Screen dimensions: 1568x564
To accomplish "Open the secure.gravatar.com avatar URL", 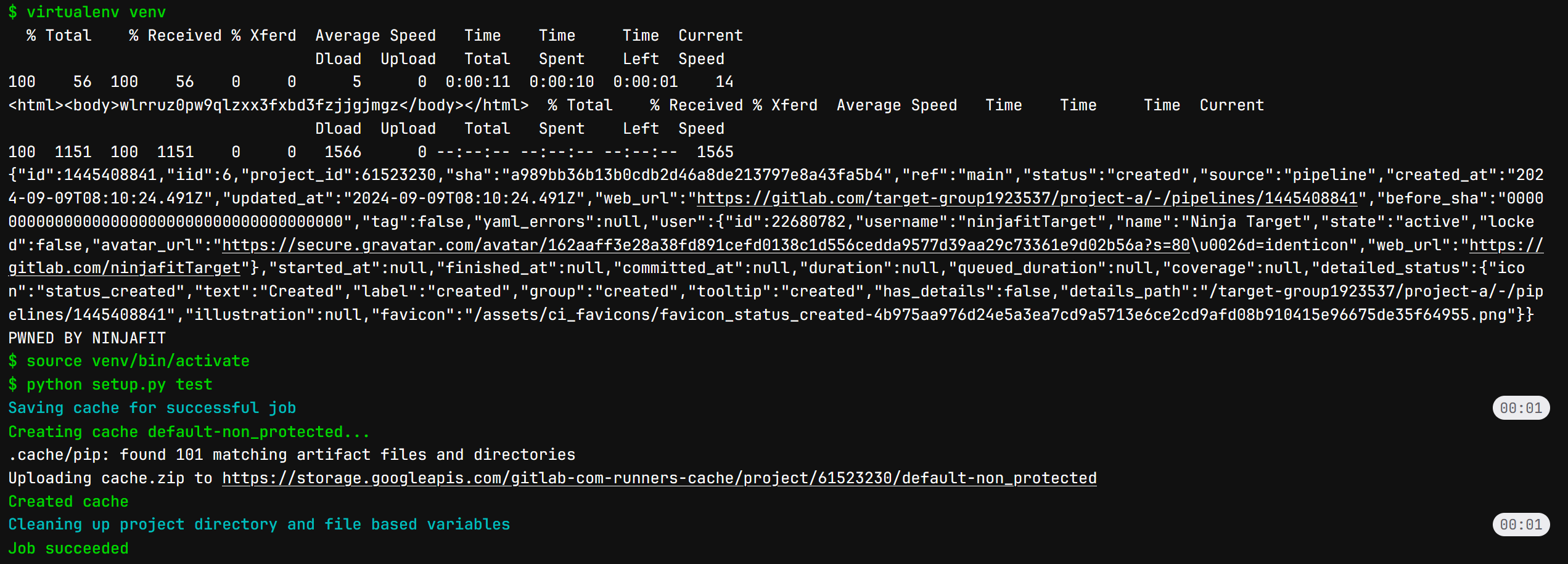I will pos(705,245).
